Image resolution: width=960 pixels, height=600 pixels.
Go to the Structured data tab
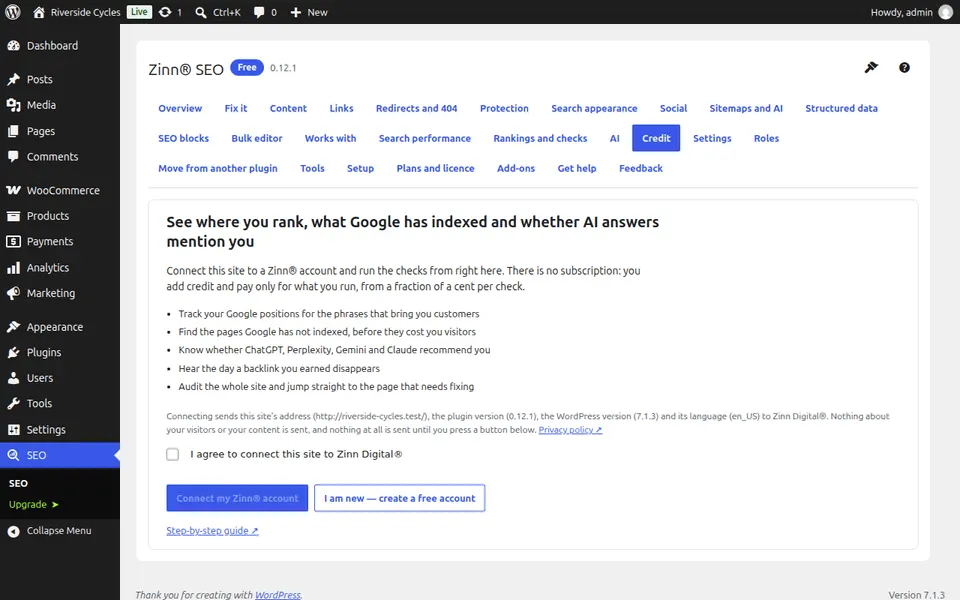(841, 108)
